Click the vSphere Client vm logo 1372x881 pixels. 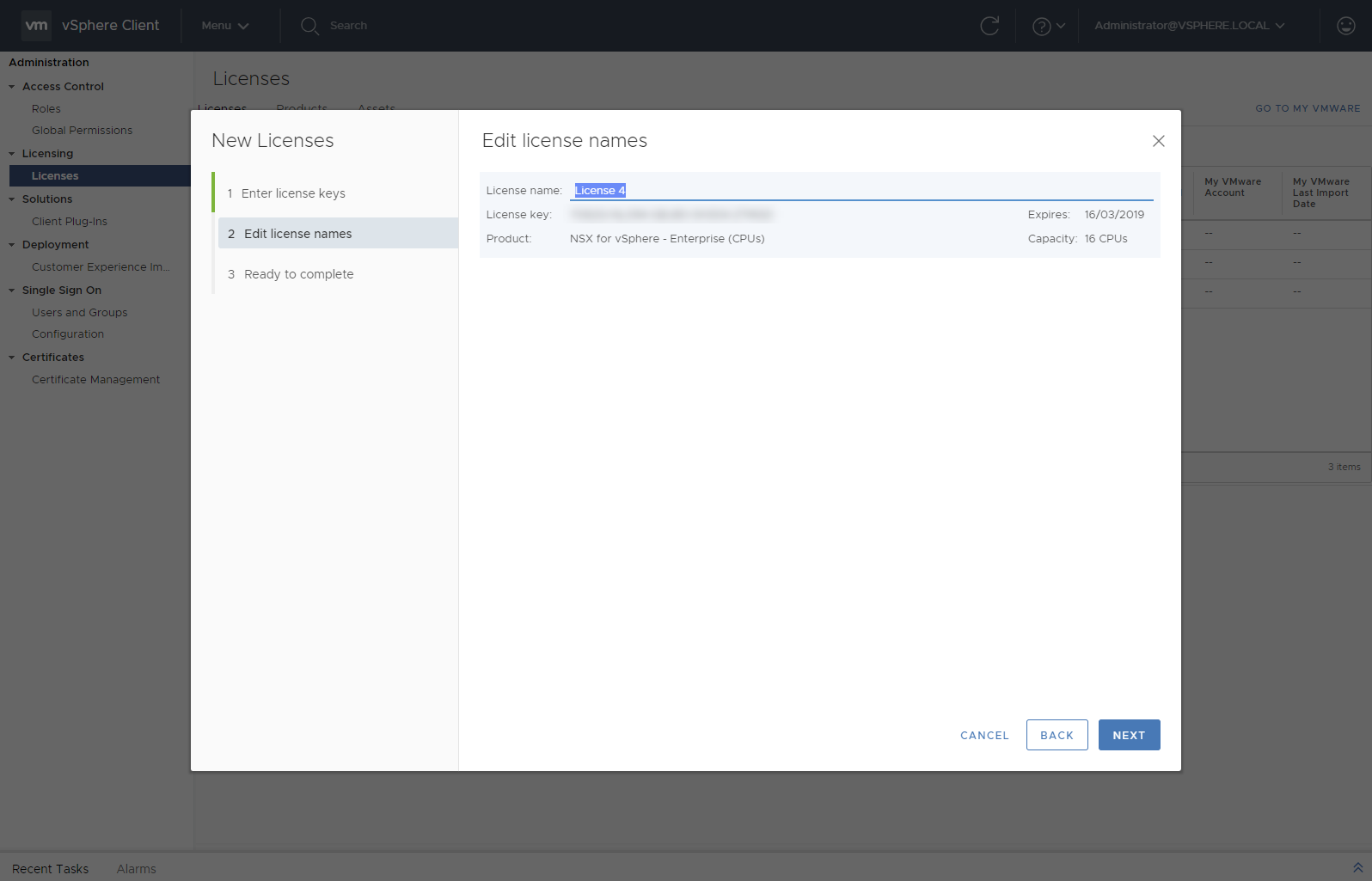coord(36,26)
